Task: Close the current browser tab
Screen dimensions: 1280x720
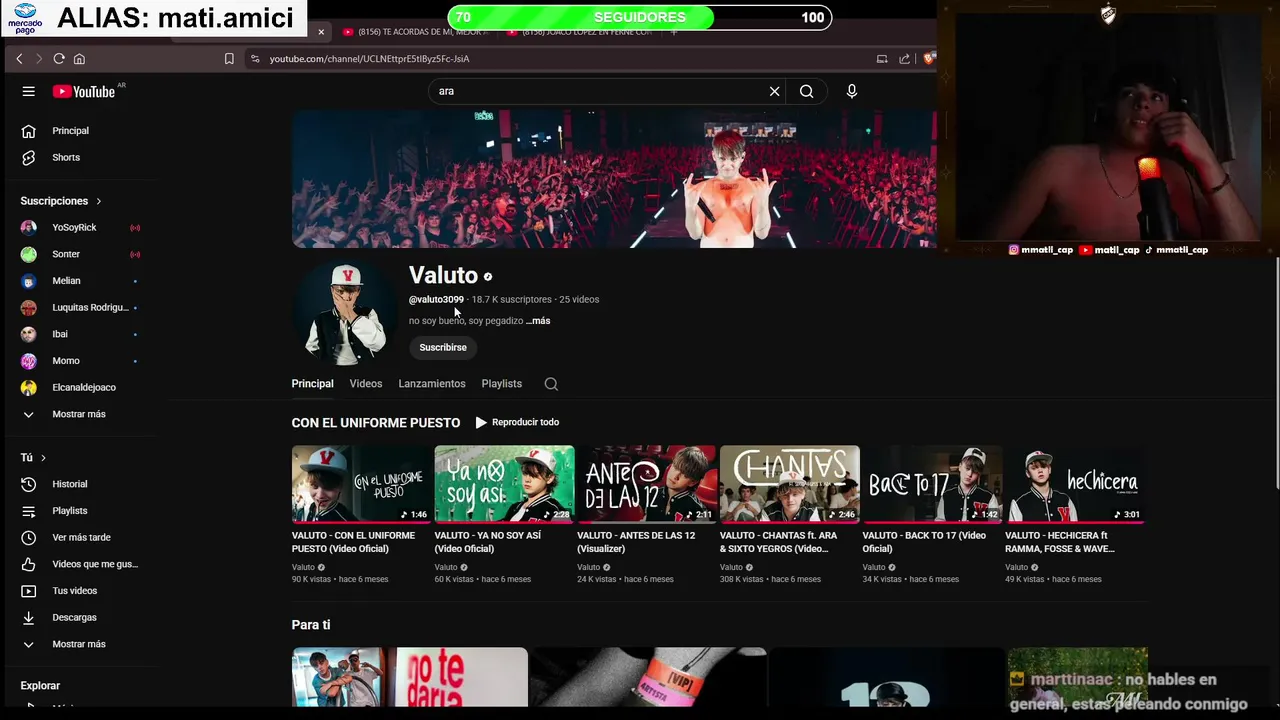Action: pyautogui.click(x=321, y=32)
